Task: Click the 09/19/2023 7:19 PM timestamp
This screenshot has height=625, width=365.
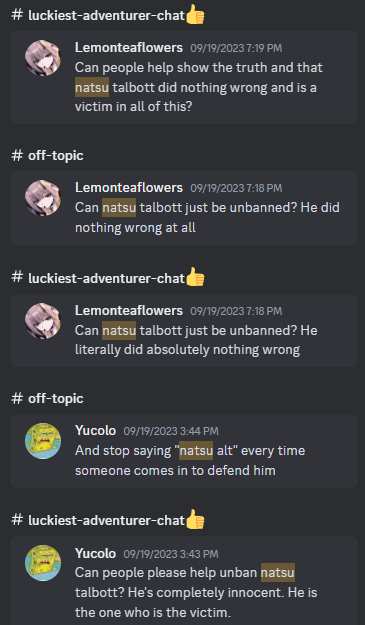Action: coord(236,48)
